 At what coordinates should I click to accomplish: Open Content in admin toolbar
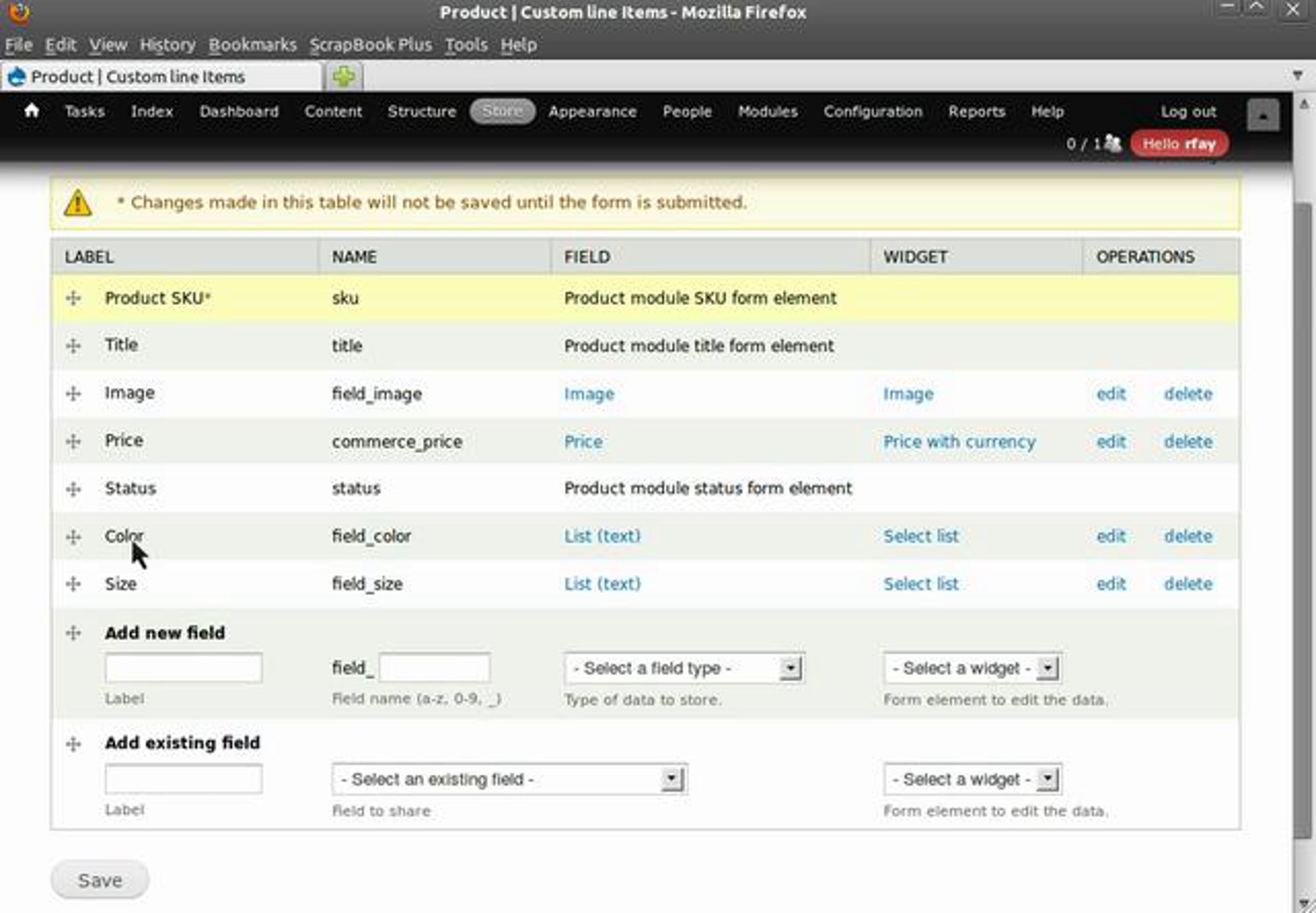pos(333,111)
